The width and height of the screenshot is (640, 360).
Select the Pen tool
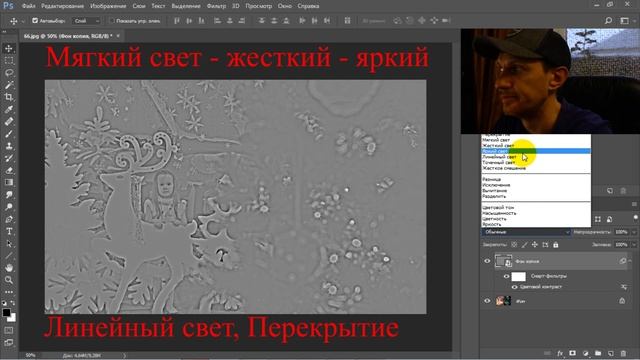[9, 219]
